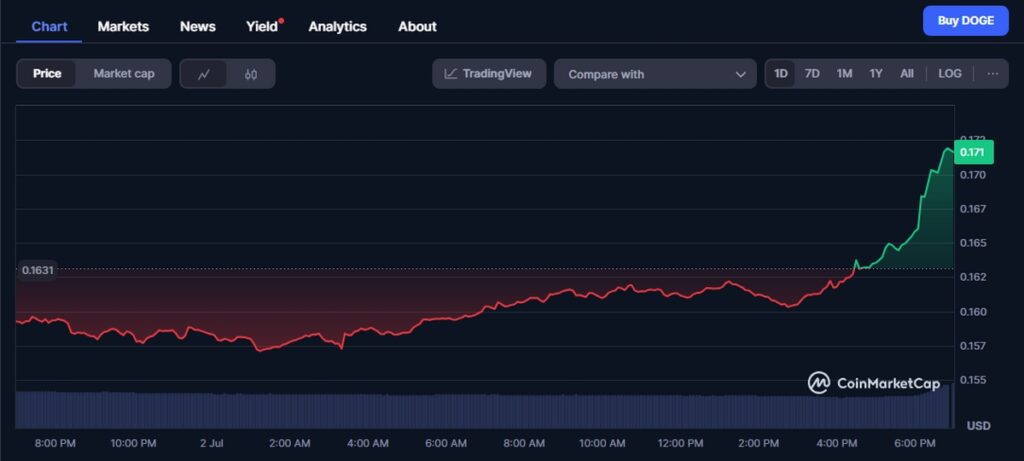Expand the Compare with dropdown
Screen dimensions: 1024x461
pos(655,74)
